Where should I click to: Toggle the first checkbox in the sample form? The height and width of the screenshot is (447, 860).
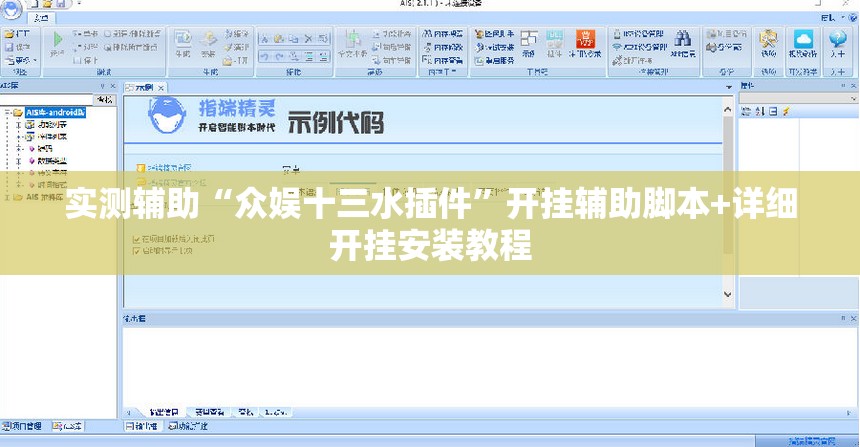(x=137, y=239)
